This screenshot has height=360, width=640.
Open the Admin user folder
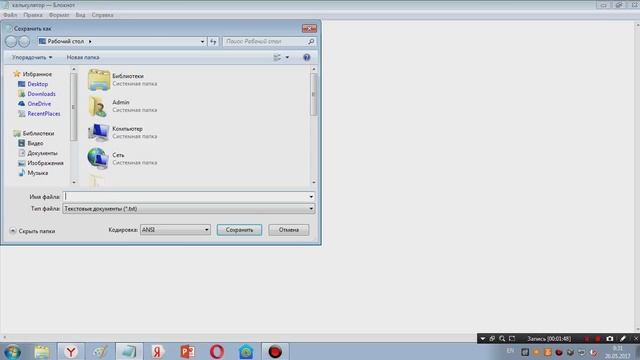point(122,106)
